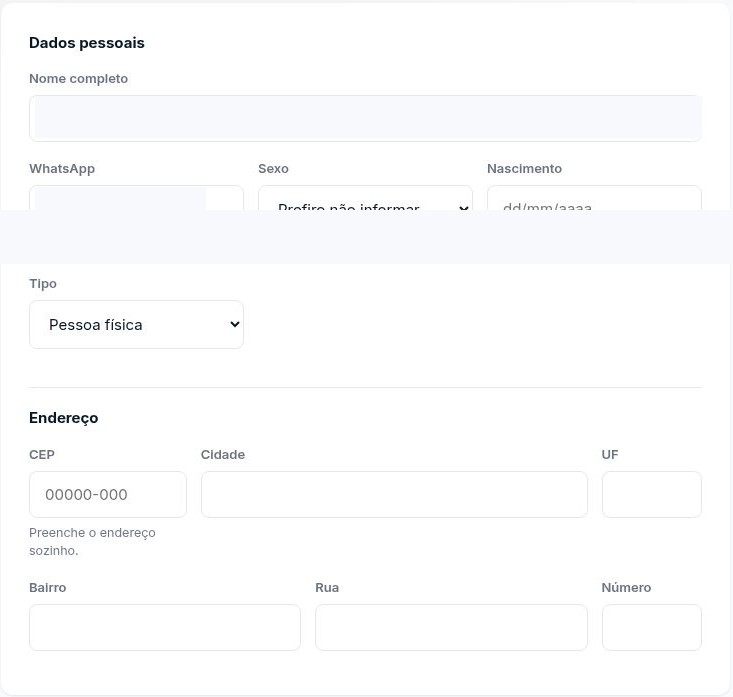
Task: Click the Rua label
Action: [327, 588]
